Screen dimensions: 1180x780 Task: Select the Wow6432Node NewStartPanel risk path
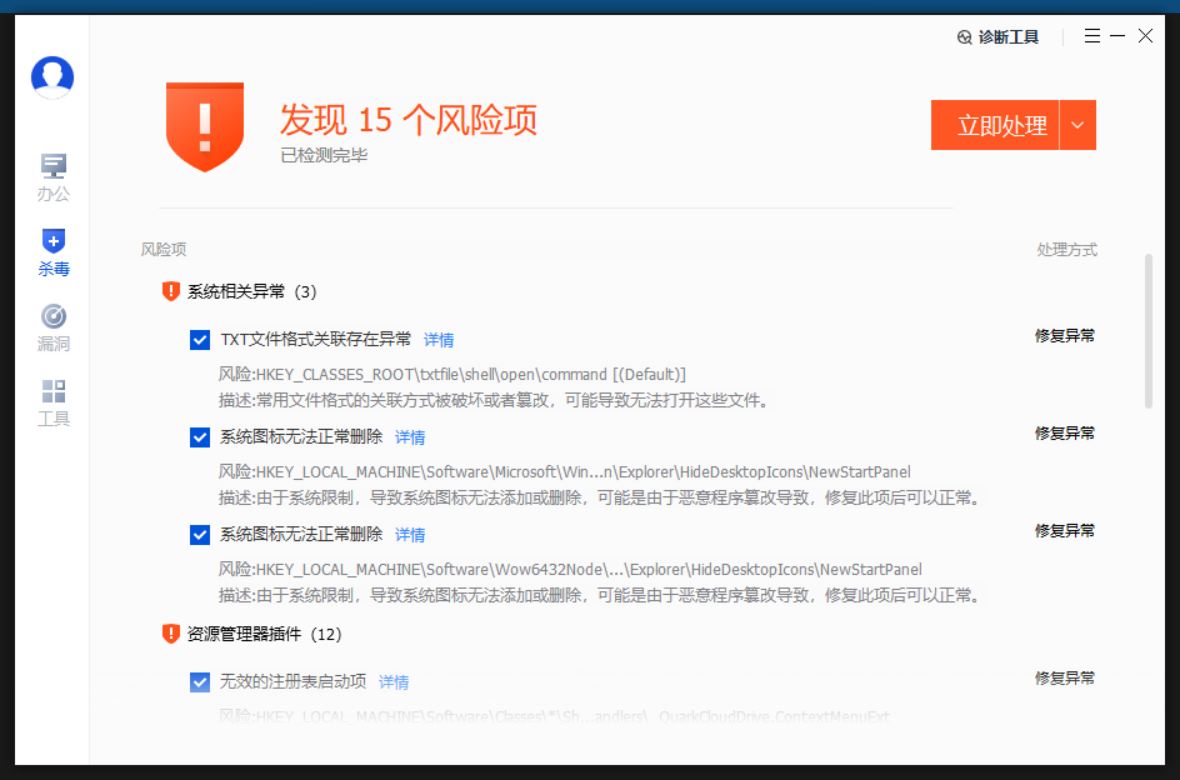pos(570,569)
